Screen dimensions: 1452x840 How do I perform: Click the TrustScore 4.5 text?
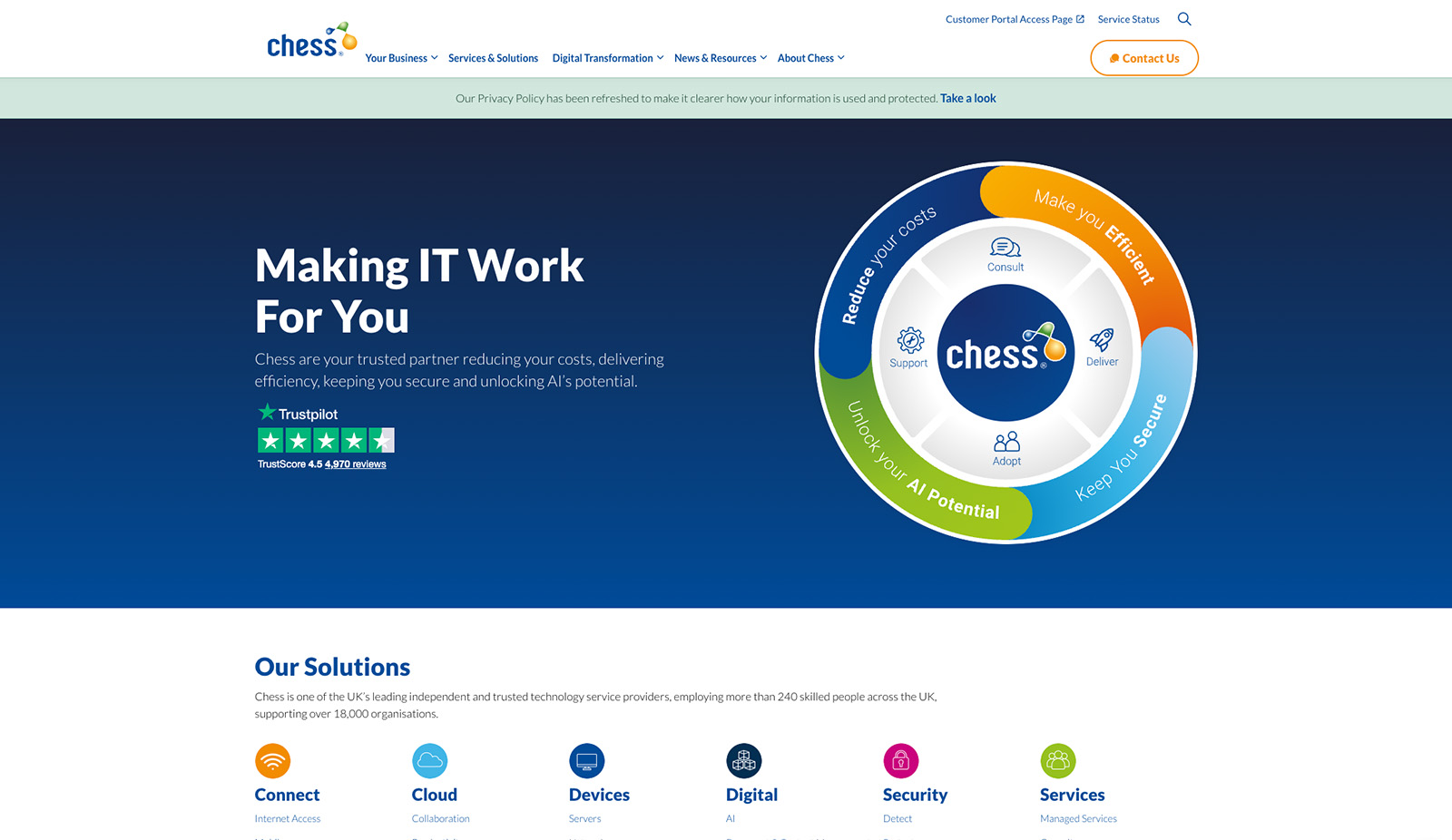click(289, 464)
